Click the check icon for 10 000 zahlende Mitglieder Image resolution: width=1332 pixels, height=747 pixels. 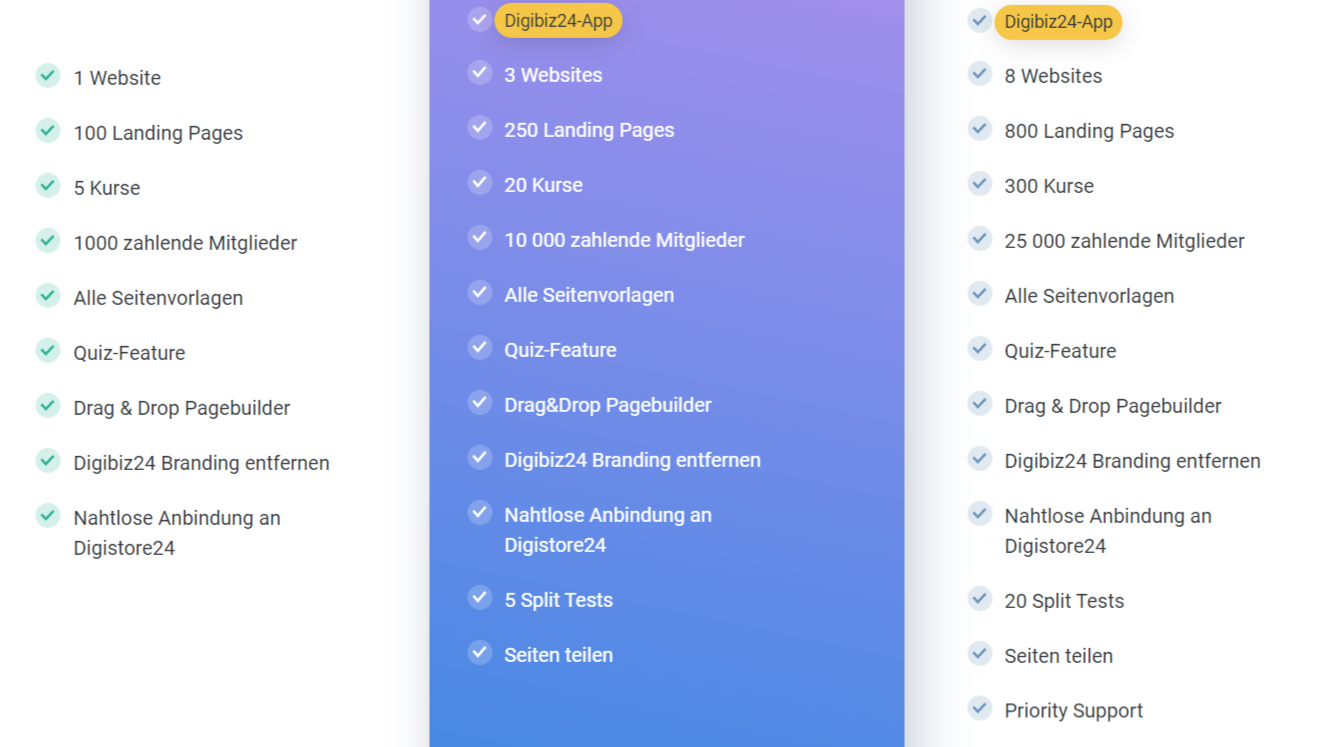click(x=480, y=237)
